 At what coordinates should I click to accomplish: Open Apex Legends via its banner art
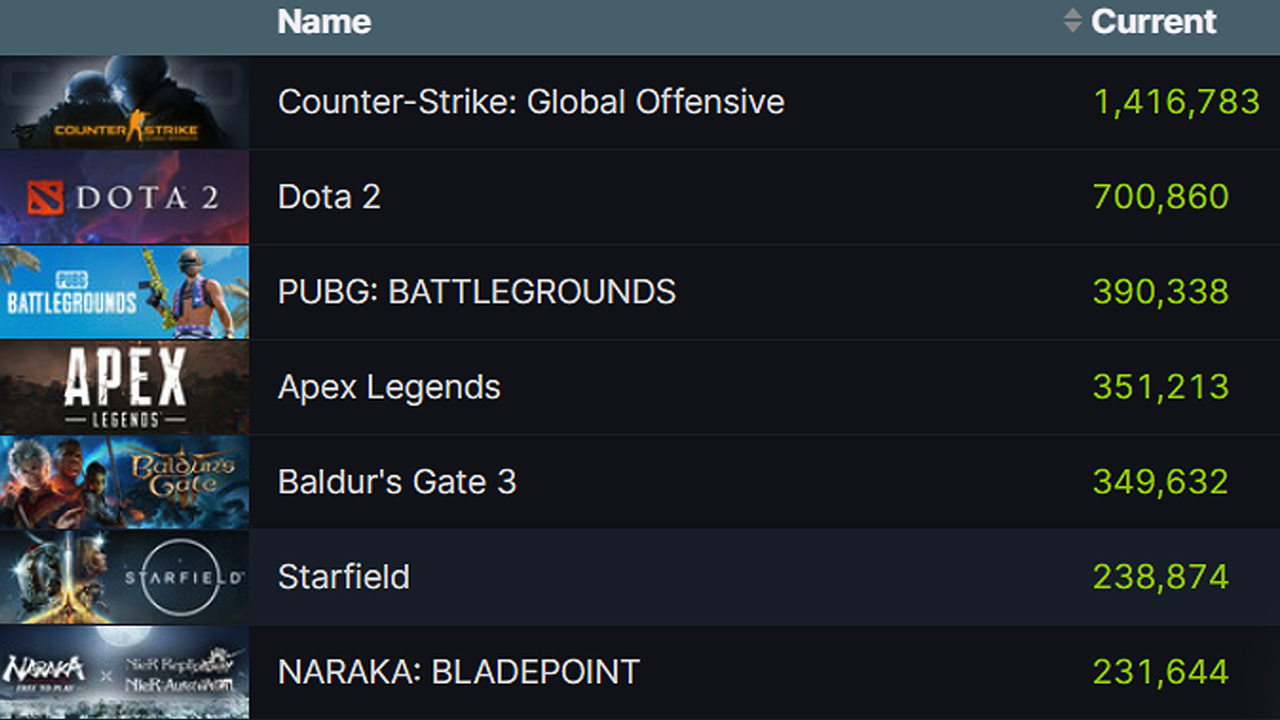point(124,386)
